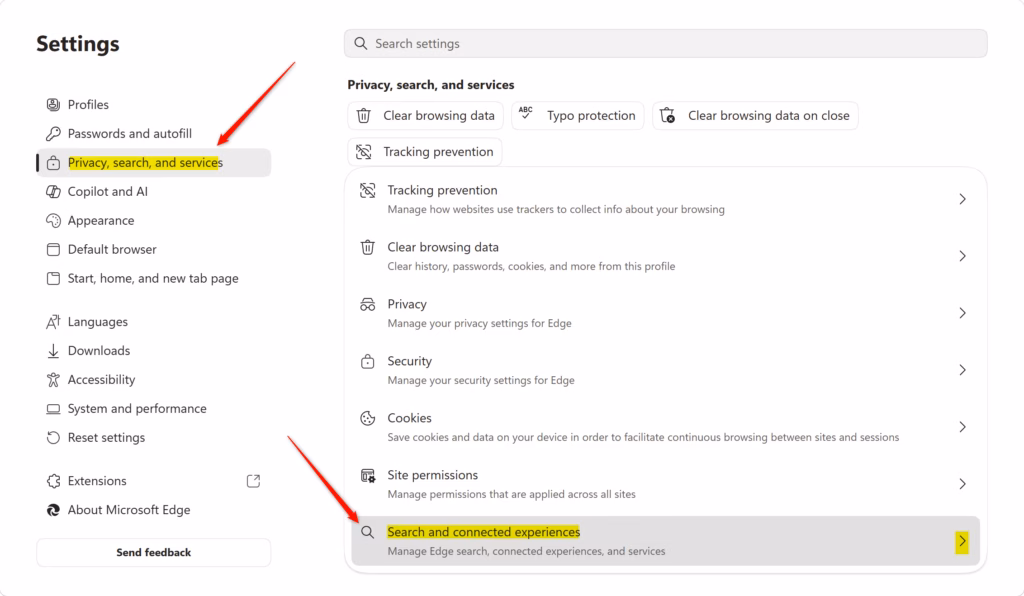Click Tracking prevention quick chip
This screenshot has height=596, width=1024.
click(x=424, y=152)
